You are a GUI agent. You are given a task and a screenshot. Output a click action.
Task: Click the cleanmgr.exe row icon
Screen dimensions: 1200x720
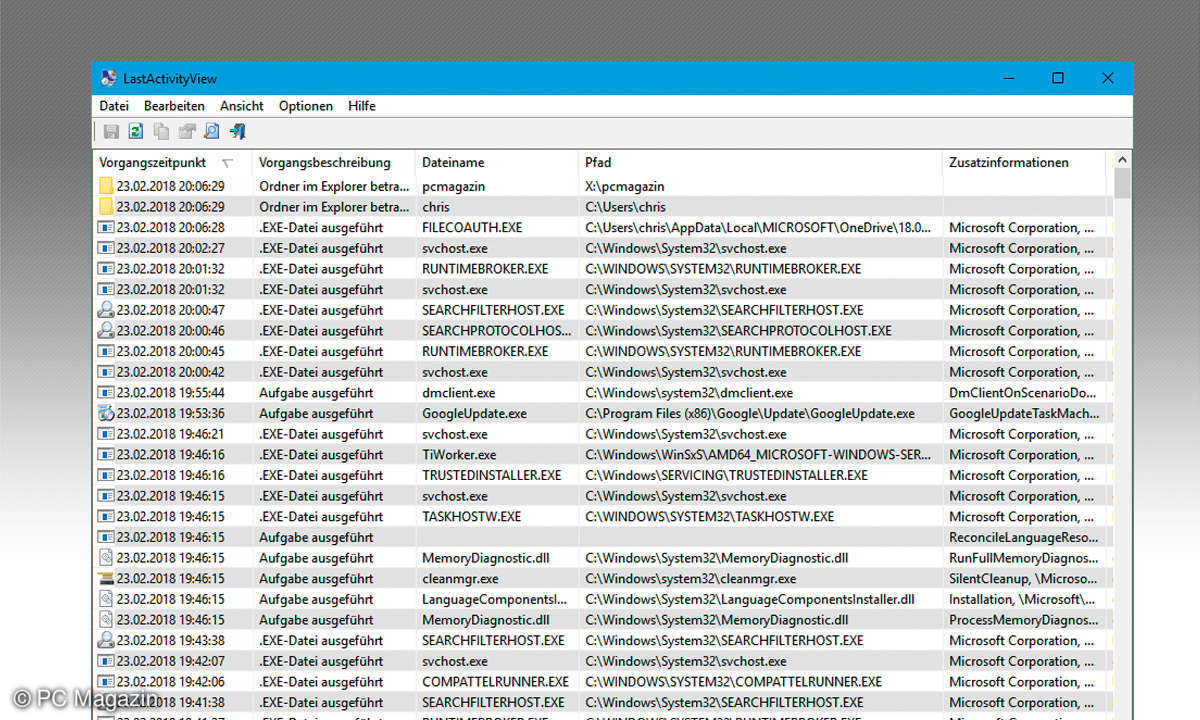click(x=106, y=579)
